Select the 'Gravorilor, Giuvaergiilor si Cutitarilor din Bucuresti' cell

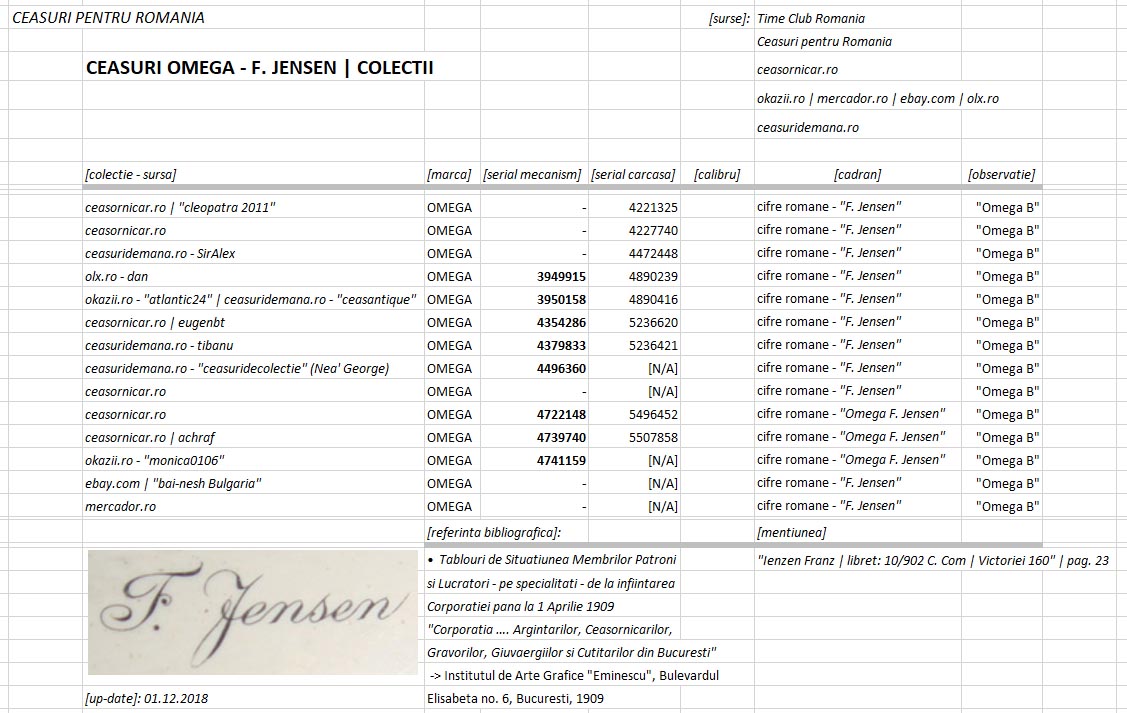coord(572,653)
